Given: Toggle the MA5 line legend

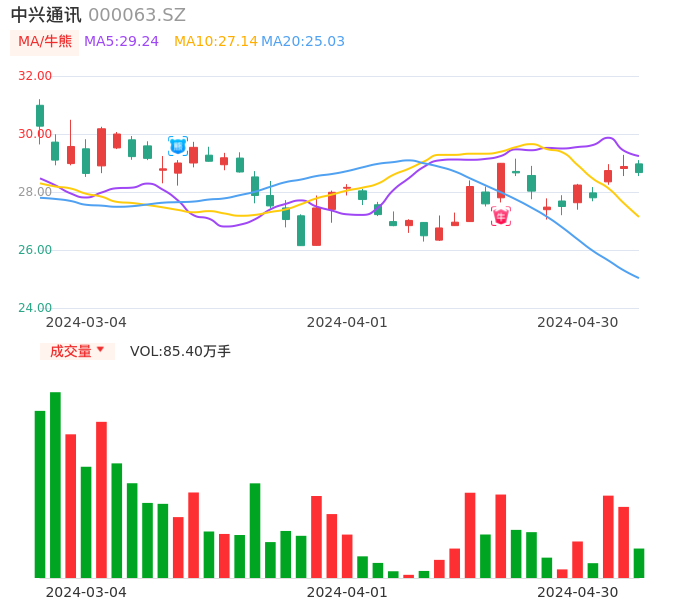Looking at the screenshot, I should point(121,42).
